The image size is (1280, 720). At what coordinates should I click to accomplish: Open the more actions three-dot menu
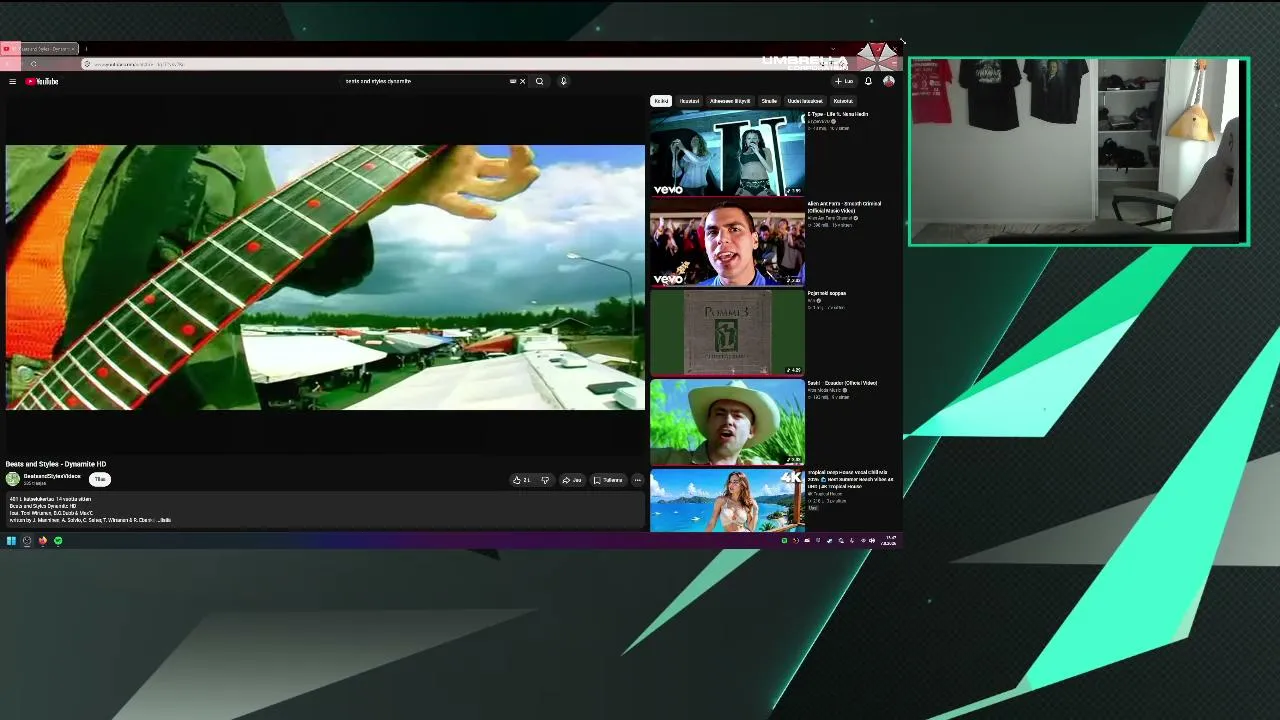pos(637,480)
